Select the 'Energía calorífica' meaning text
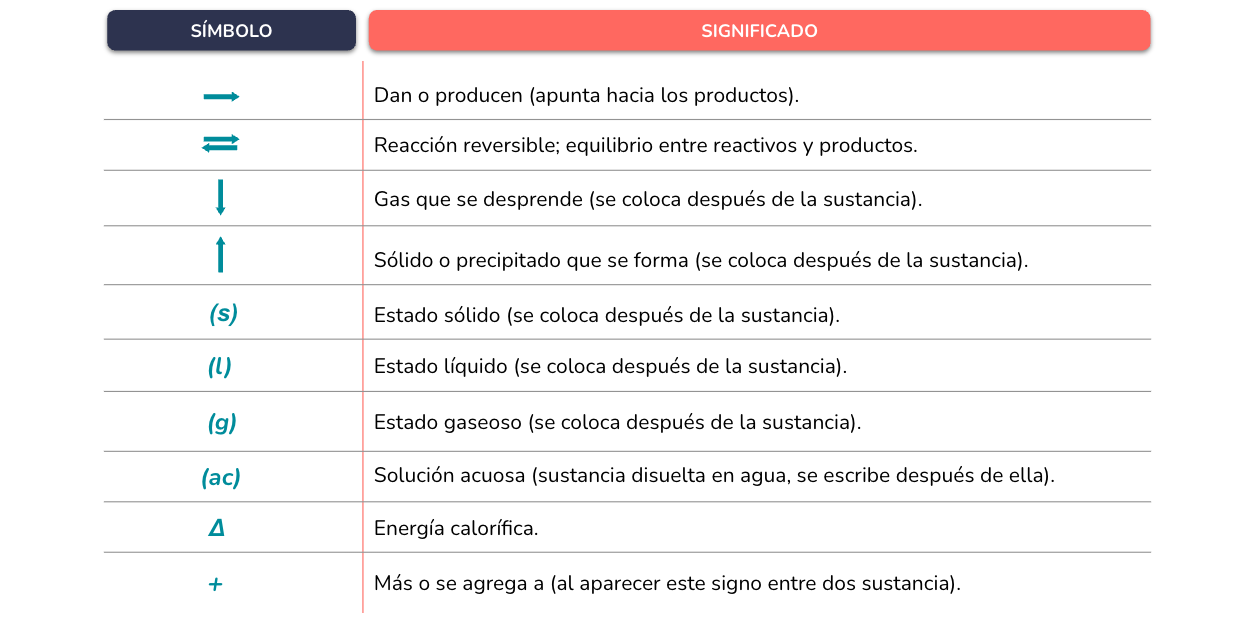 click(456, 528)
